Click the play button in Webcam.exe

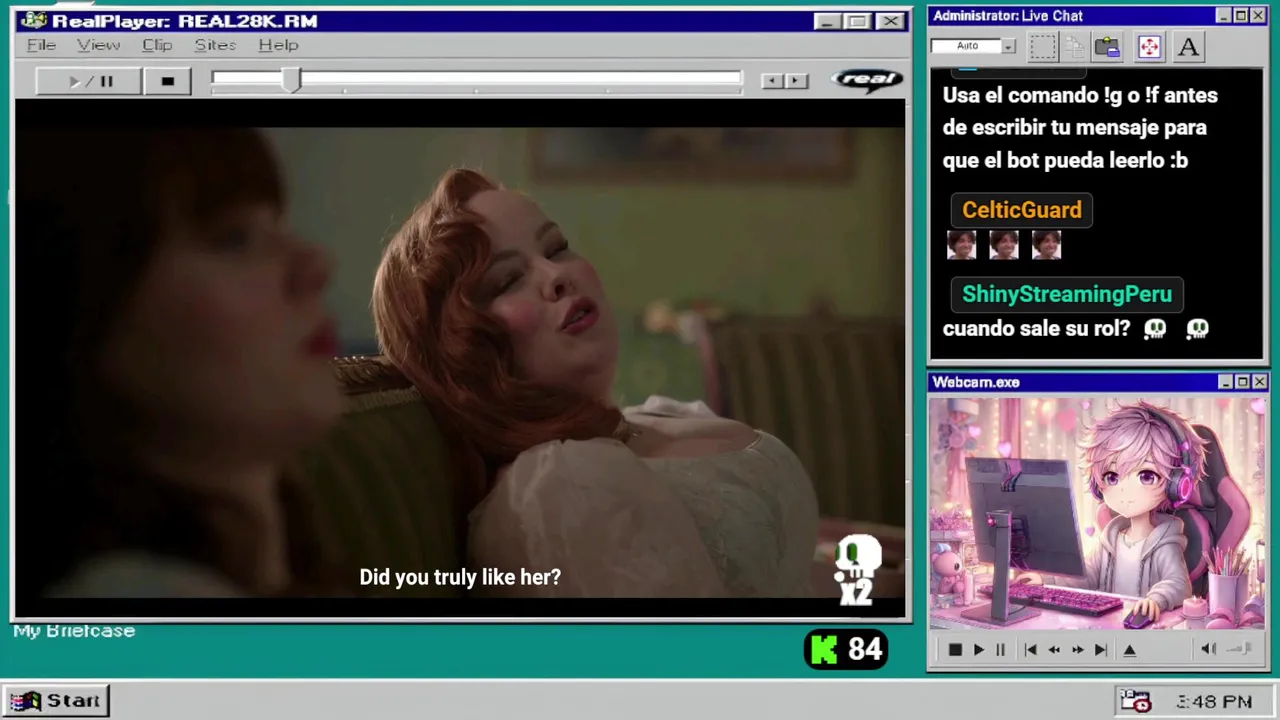tap(979, 650)
